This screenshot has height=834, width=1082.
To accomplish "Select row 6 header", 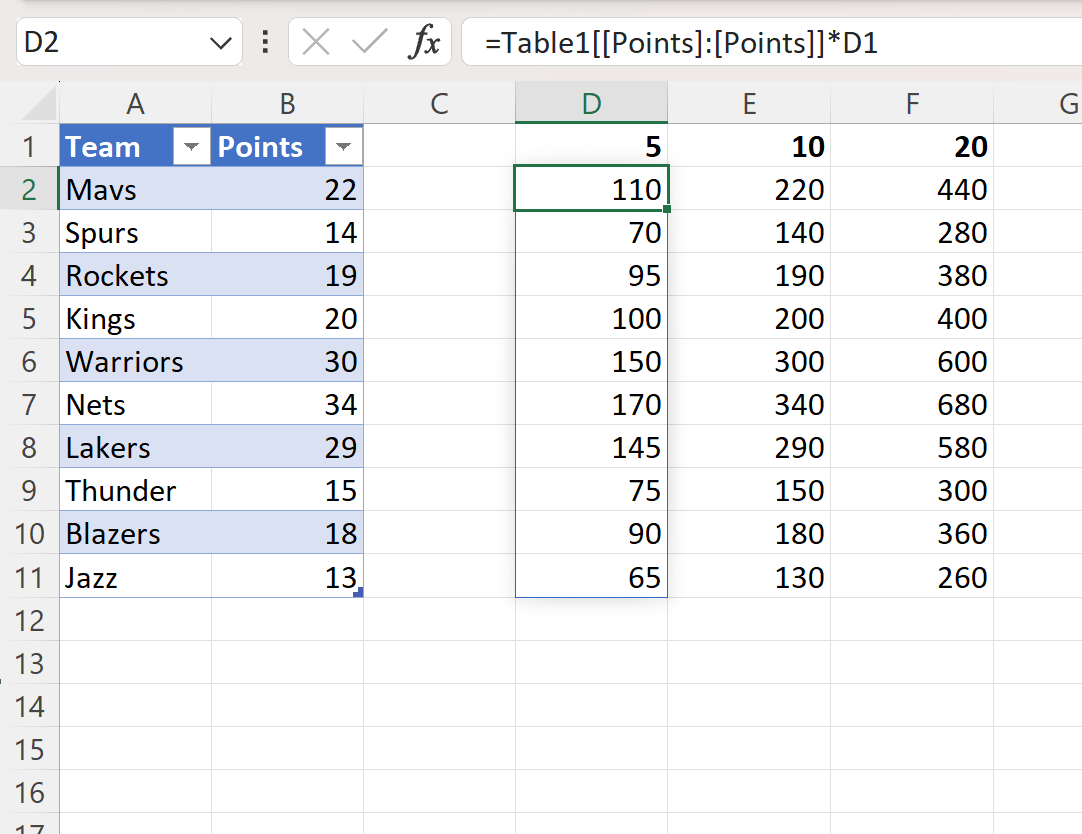I will (29, 361).
